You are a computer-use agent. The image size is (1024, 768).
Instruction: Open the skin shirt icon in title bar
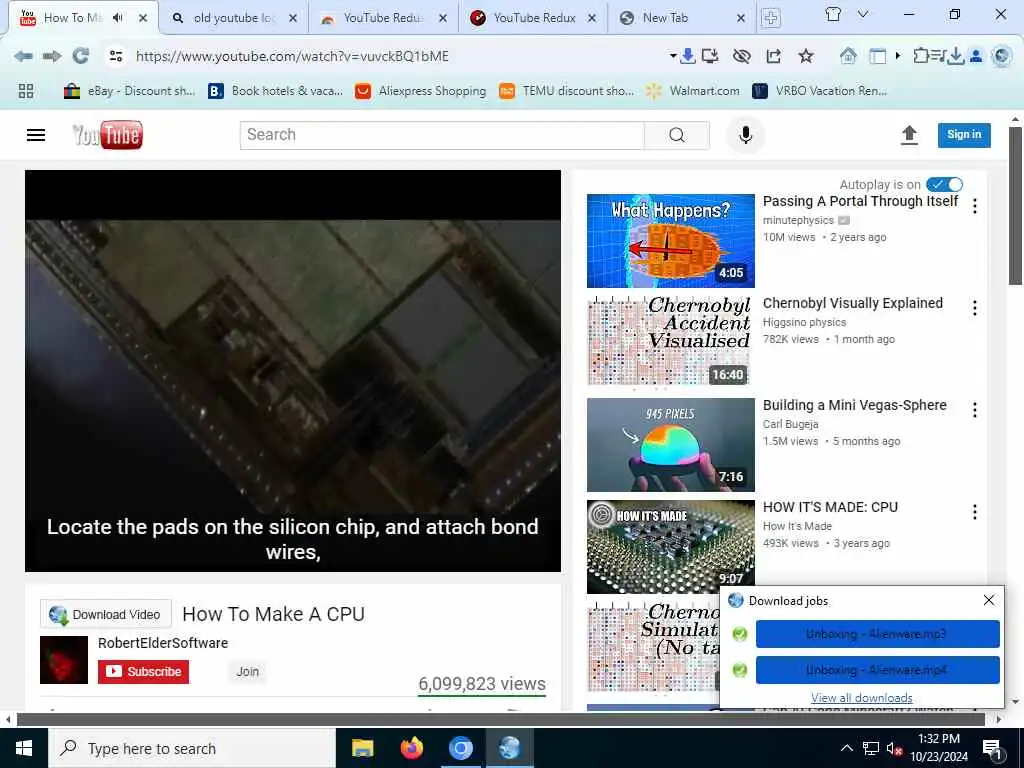[x=833, y=14]
